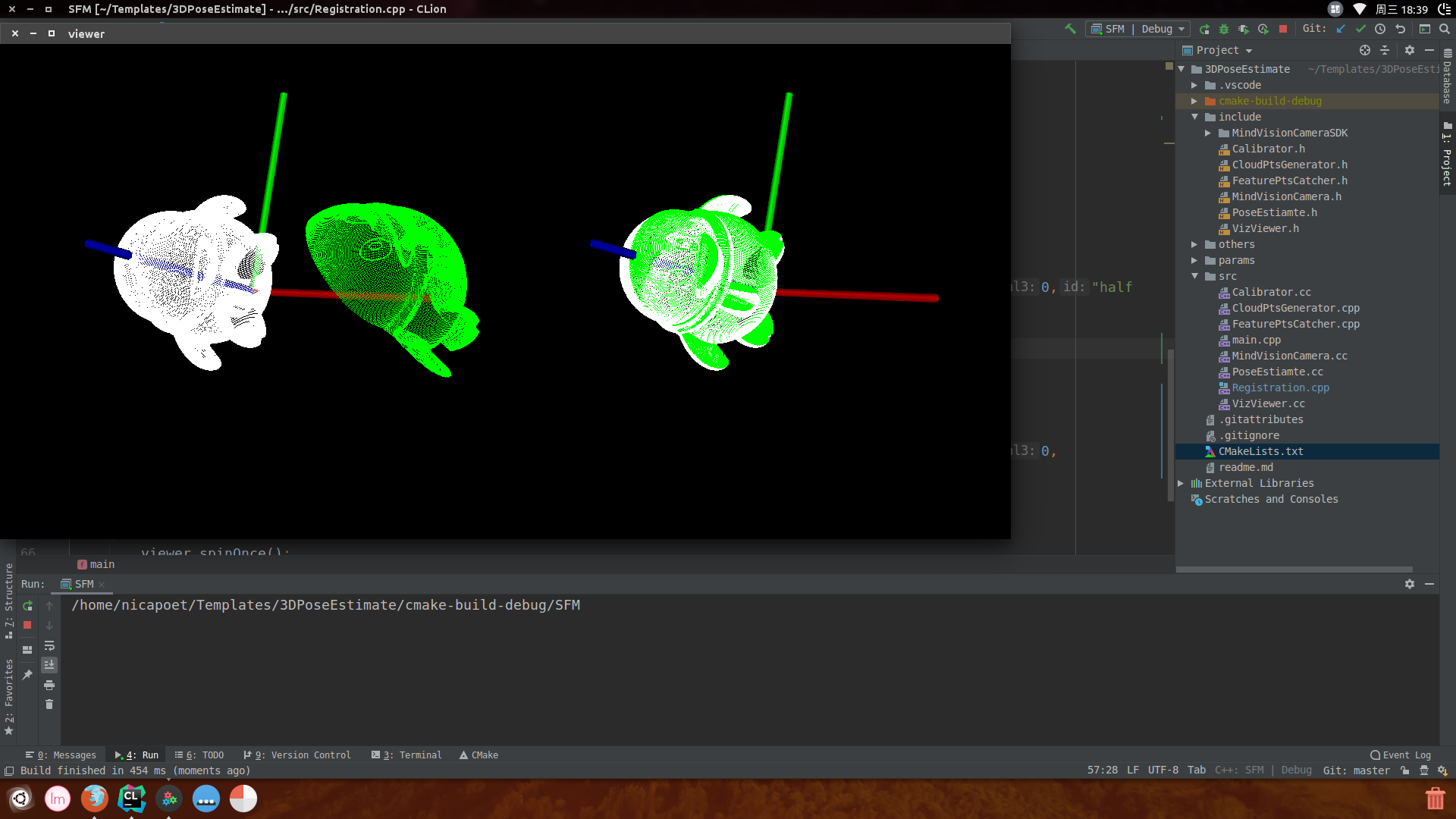Image resolution: width=1456 pixels, height=819 pixels.
Task: Expand the include directory tree
Action: coord(1195,116)
